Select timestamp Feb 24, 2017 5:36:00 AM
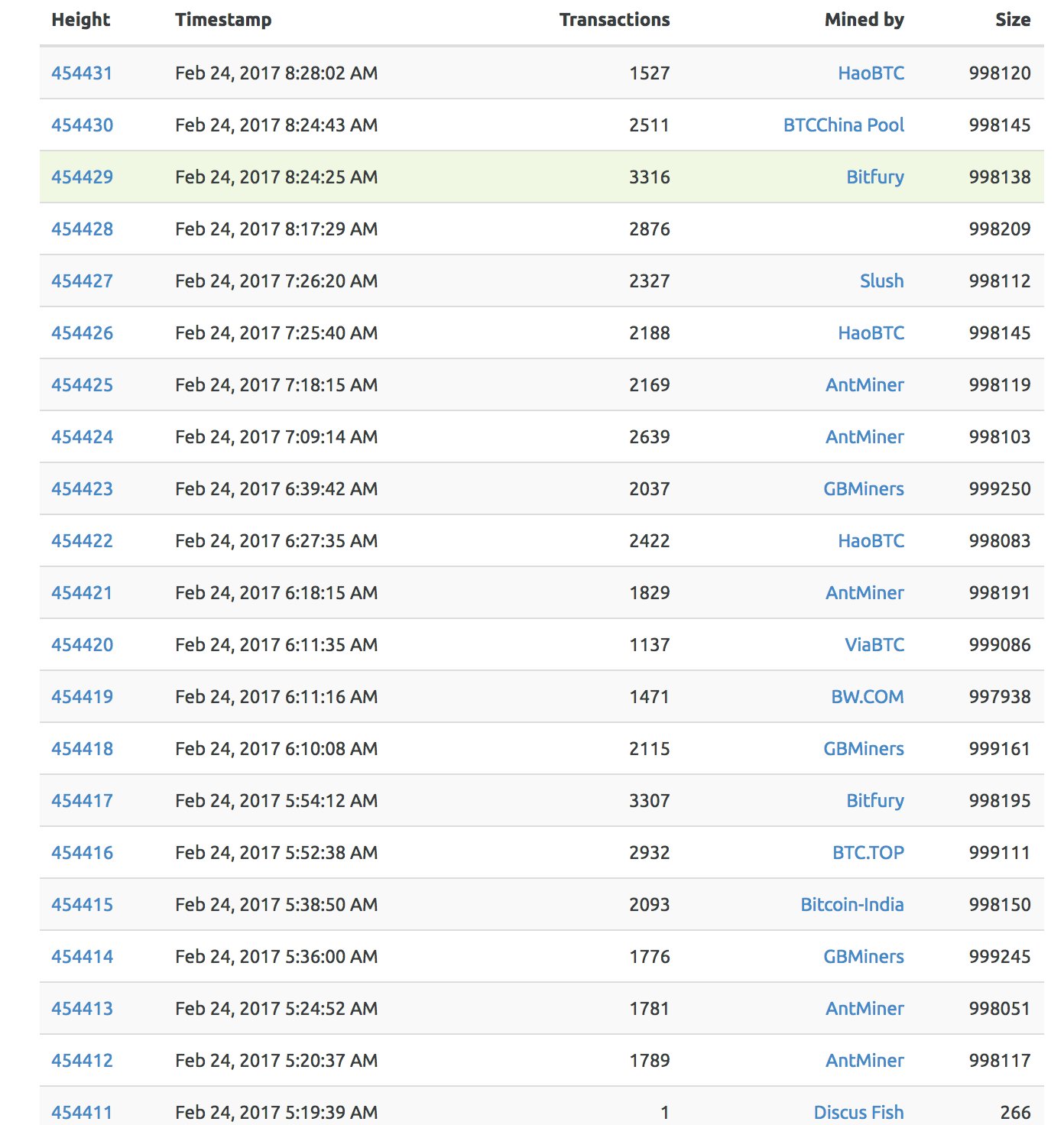 [277, 957]
